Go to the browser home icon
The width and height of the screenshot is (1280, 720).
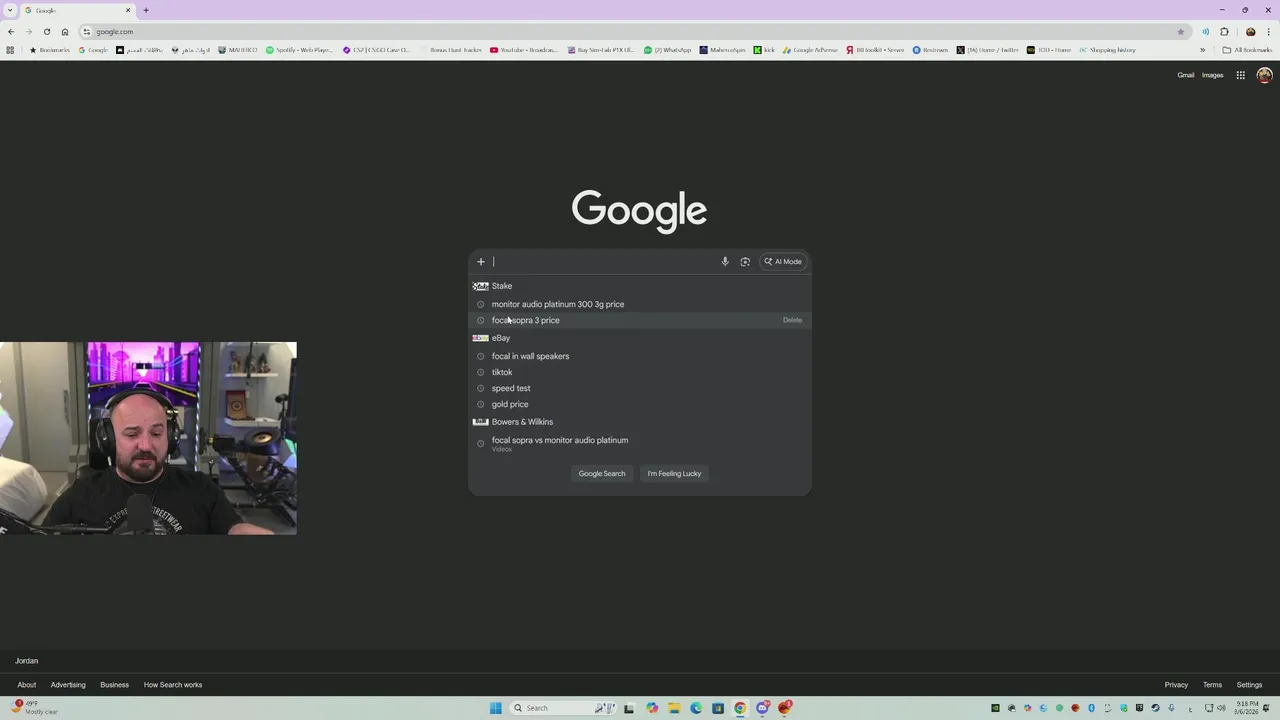[x=65, y=32]
